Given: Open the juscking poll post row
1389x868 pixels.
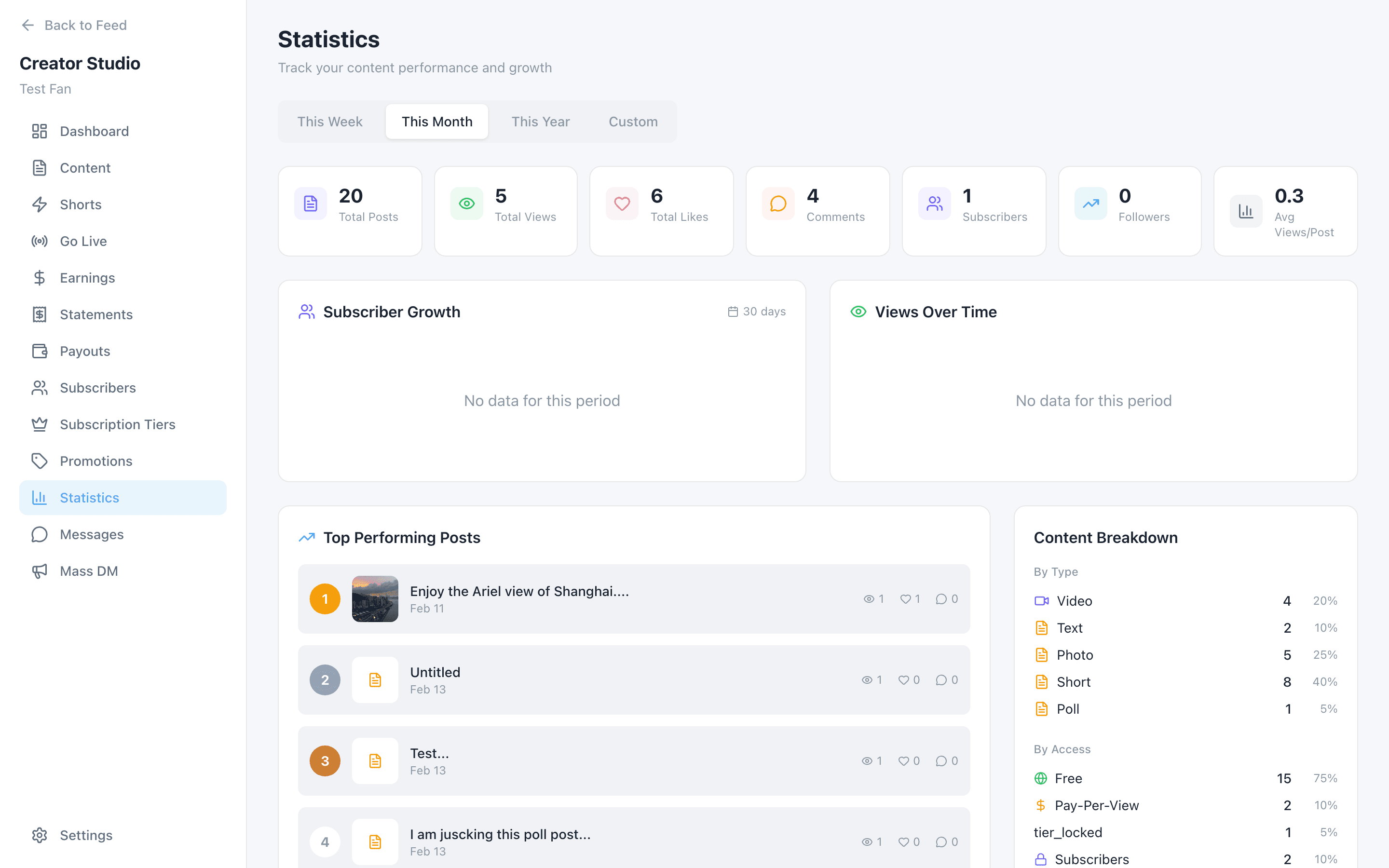Looking at the screenshot, I should coord(634,838).
